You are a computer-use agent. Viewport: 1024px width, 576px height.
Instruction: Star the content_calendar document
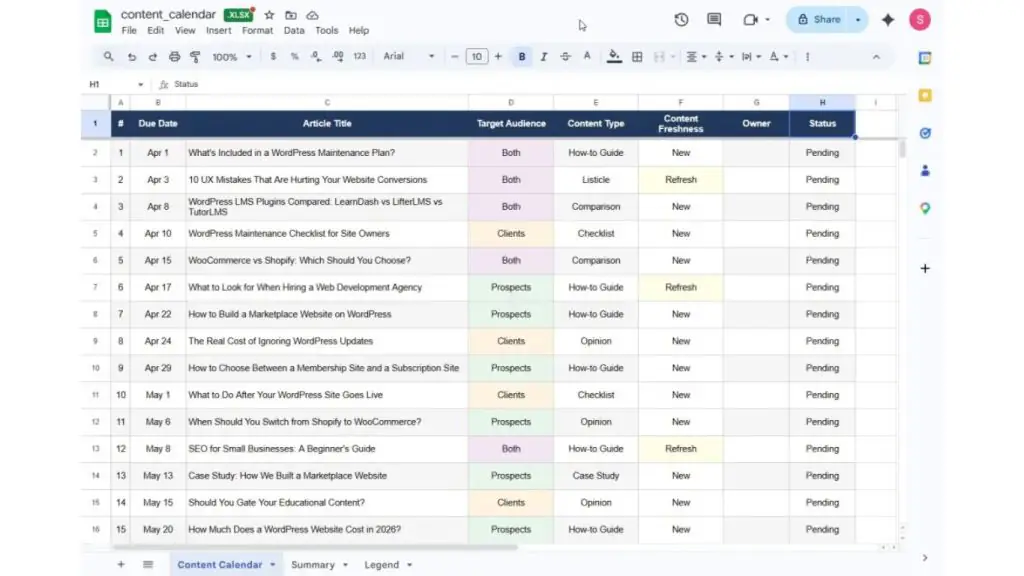(x=269, y=15)
